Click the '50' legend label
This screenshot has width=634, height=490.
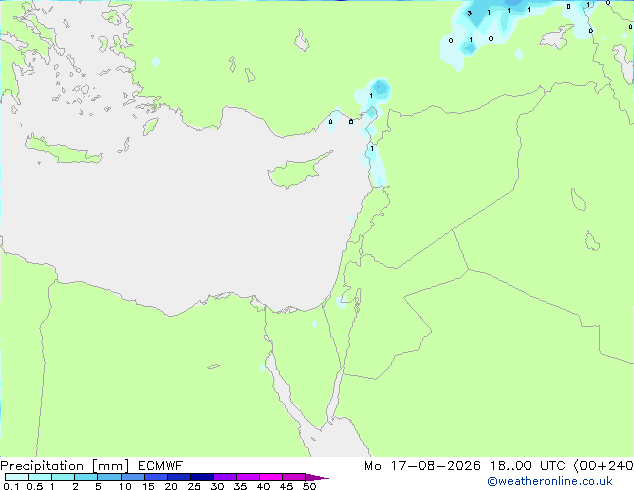pyautogui.click(x=310, y=486)
